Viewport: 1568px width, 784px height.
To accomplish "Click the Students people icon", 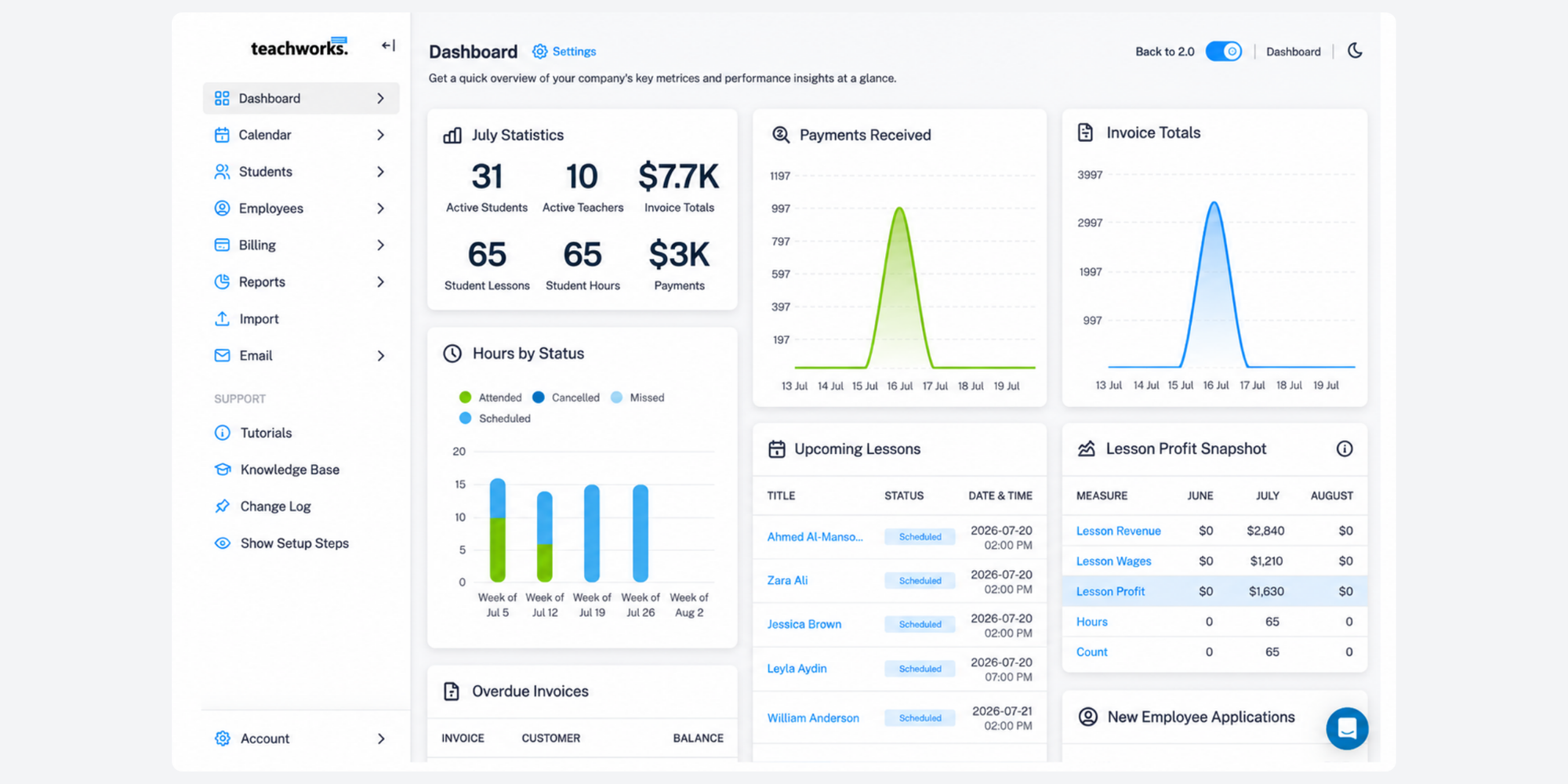I will (222, 172).
